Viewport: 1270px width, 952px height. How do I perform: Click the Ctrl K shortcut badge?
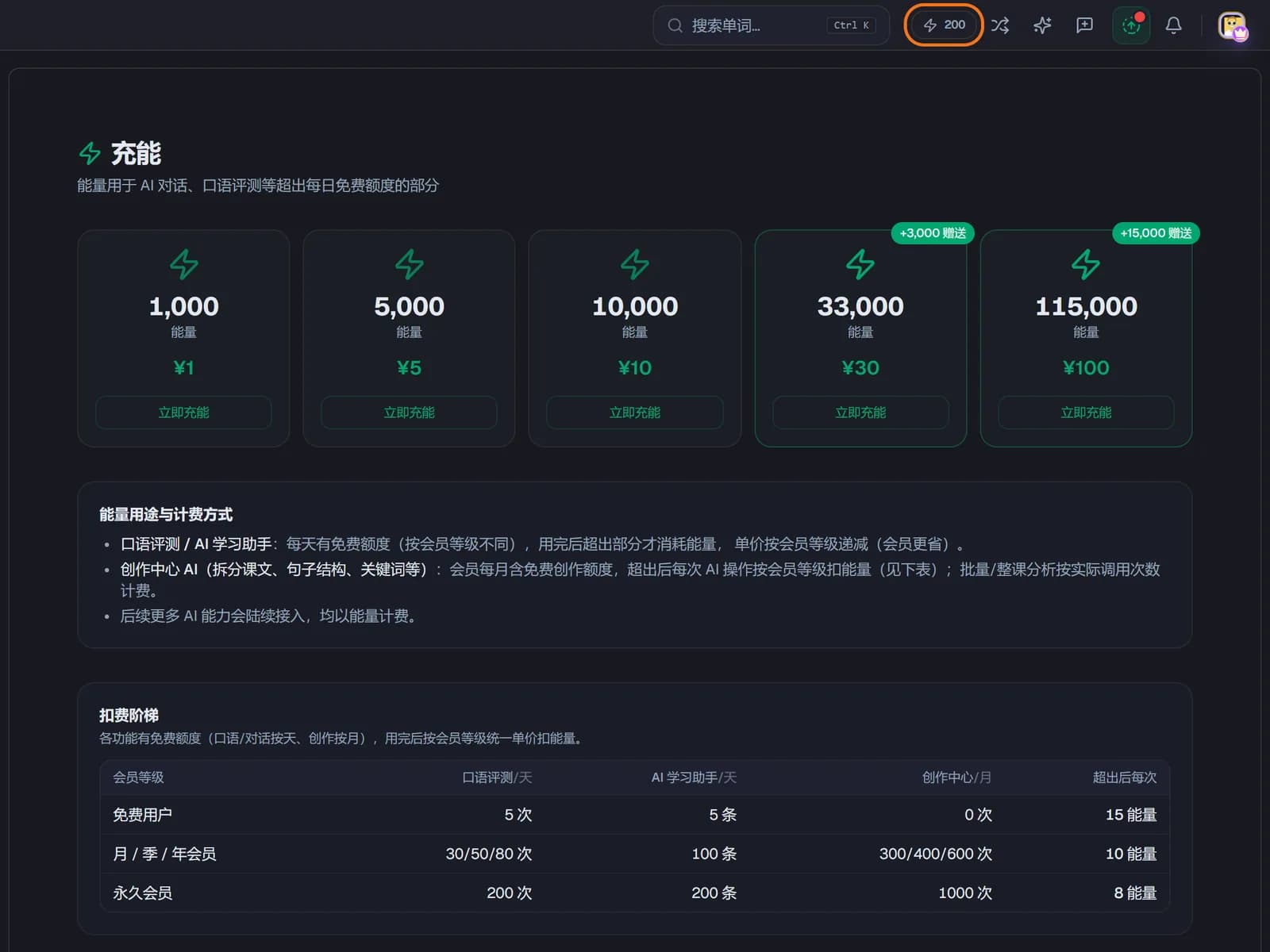851,25
